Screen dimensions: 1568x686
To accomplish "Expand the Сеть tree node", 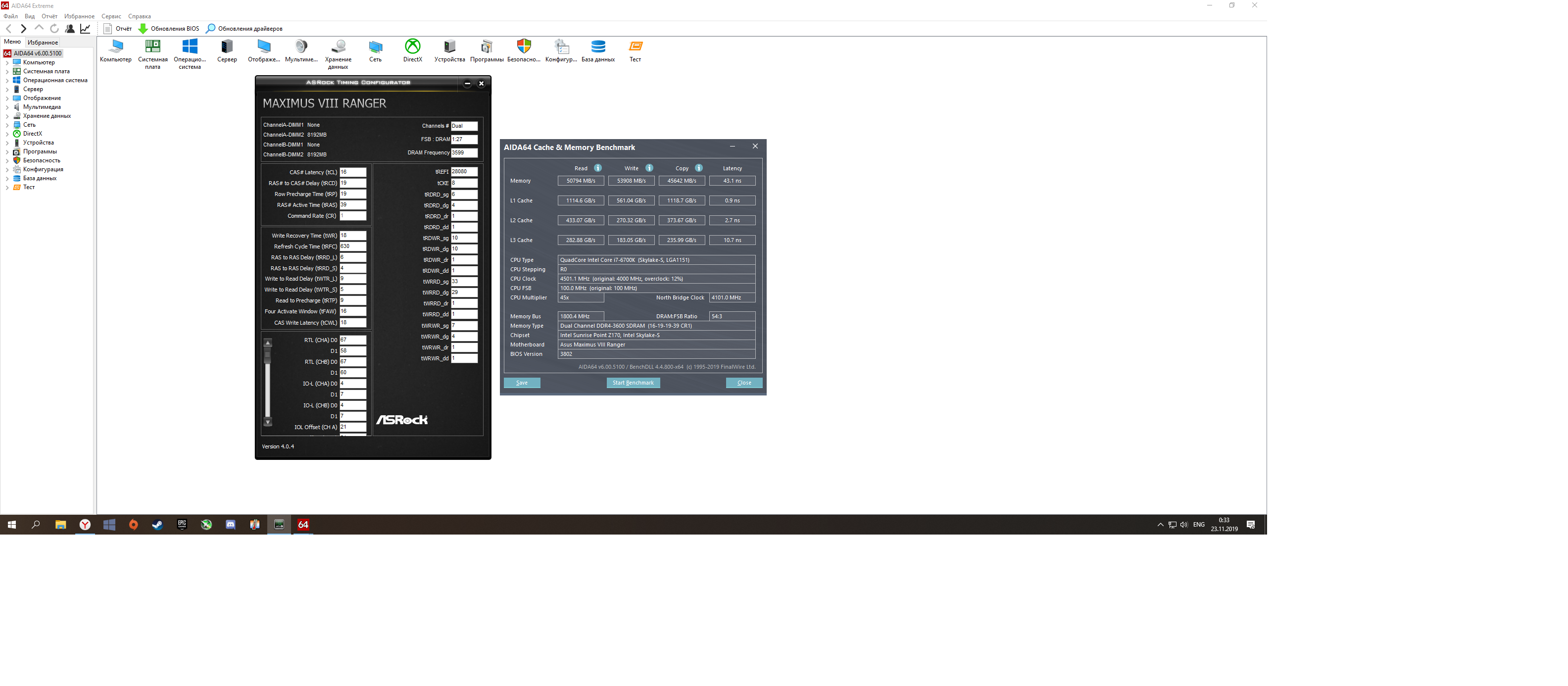I will (7, 125).
